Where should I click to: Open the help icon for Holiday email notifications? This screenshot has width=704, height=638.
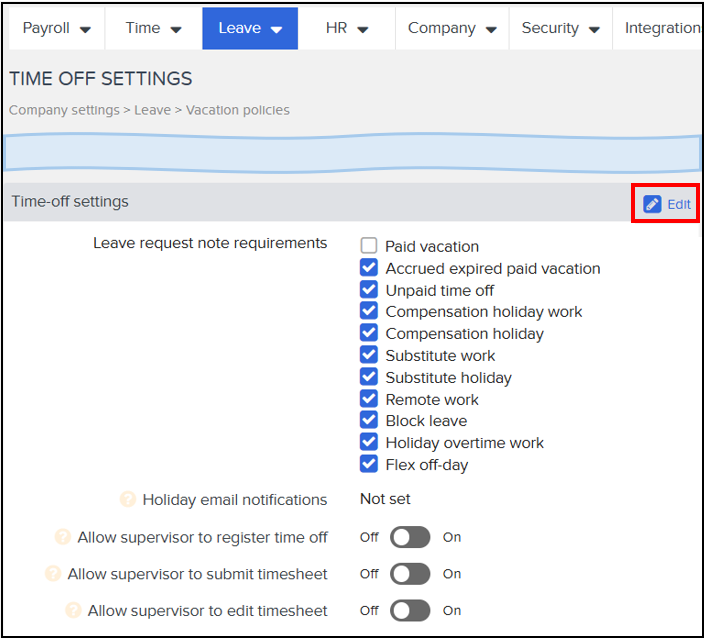click(x=128, y=499)
